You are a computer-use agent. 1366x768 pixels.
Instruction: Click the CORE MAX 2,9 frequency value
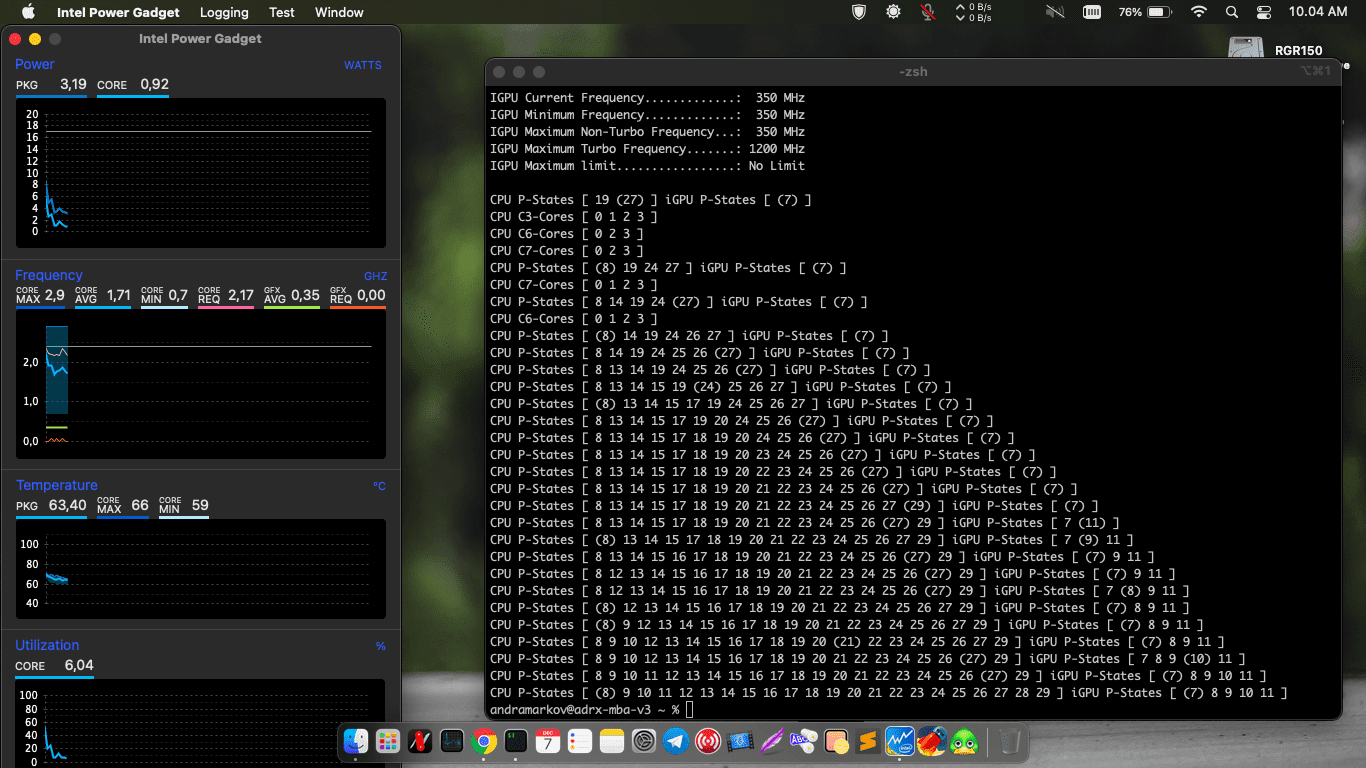(x=40, y=296)
